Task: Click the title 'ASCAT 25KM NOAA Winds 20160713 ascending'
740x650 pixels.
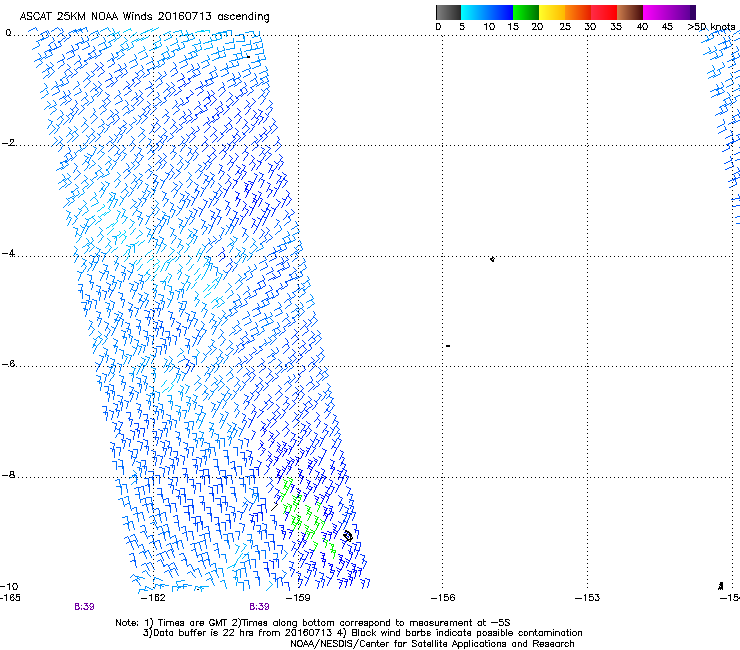Action: coord(144,17)
